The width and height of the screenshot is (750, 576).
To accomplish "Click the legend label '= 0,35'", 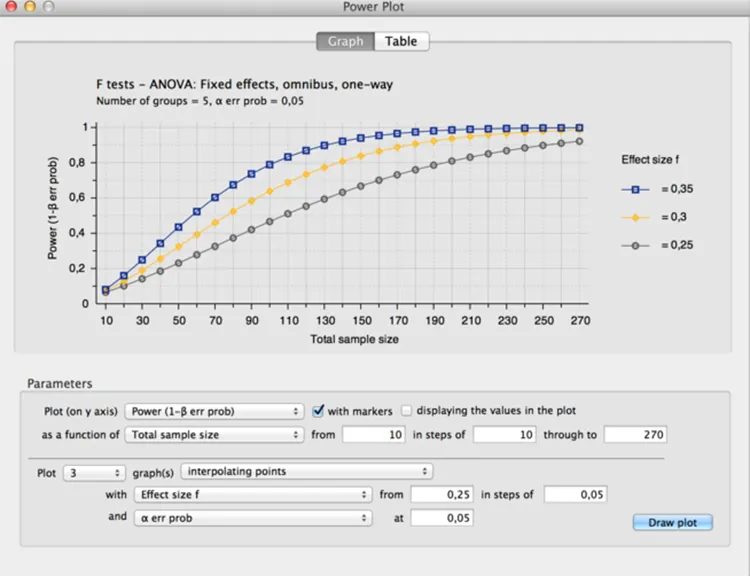I will [x=677, y=189].
